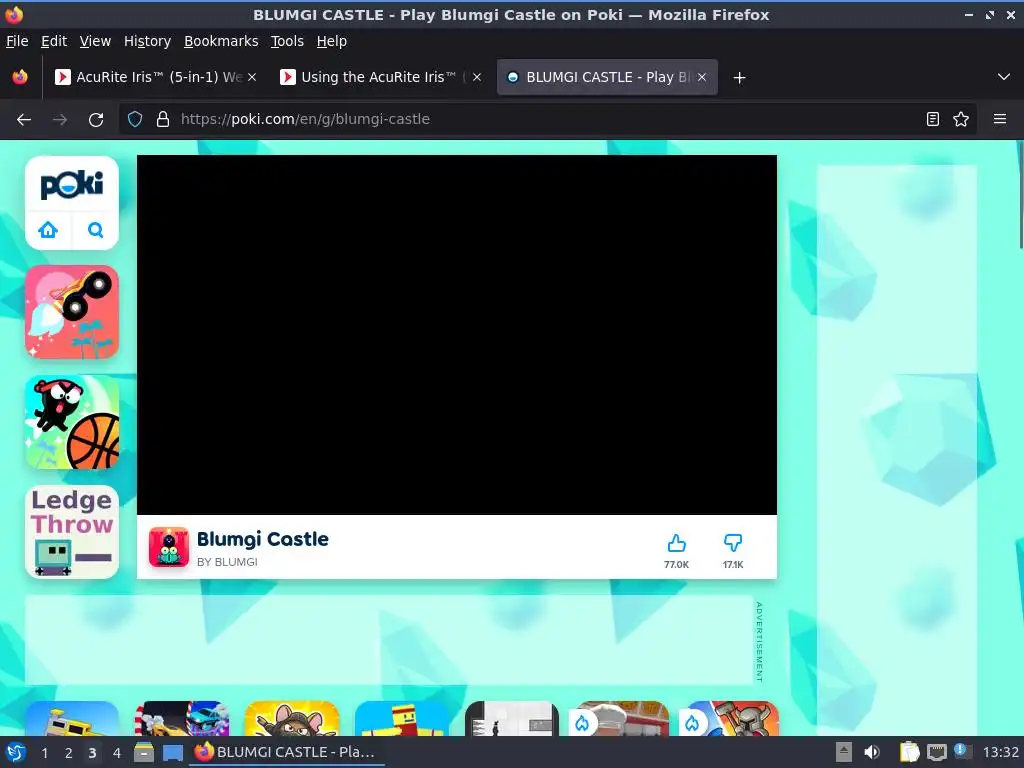This screenshot has height=768, width=1024.
Task: Open the Edit menu
Action: coord(54,41)
